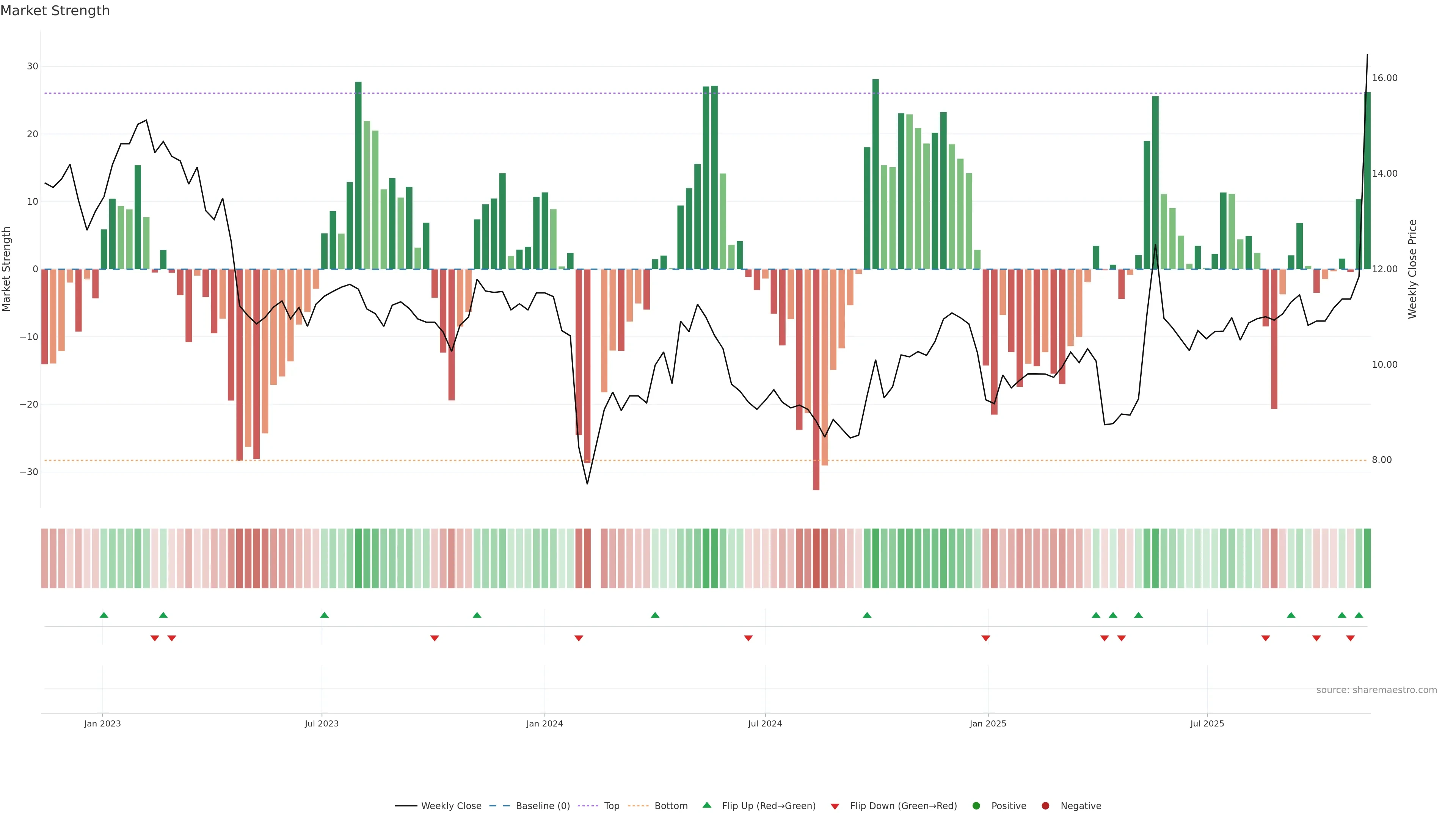Image resolution: width=1456 pixels, height=819 pixels.
Task: Click the Market Strength chart title
Action: click(x=55, y=11)
